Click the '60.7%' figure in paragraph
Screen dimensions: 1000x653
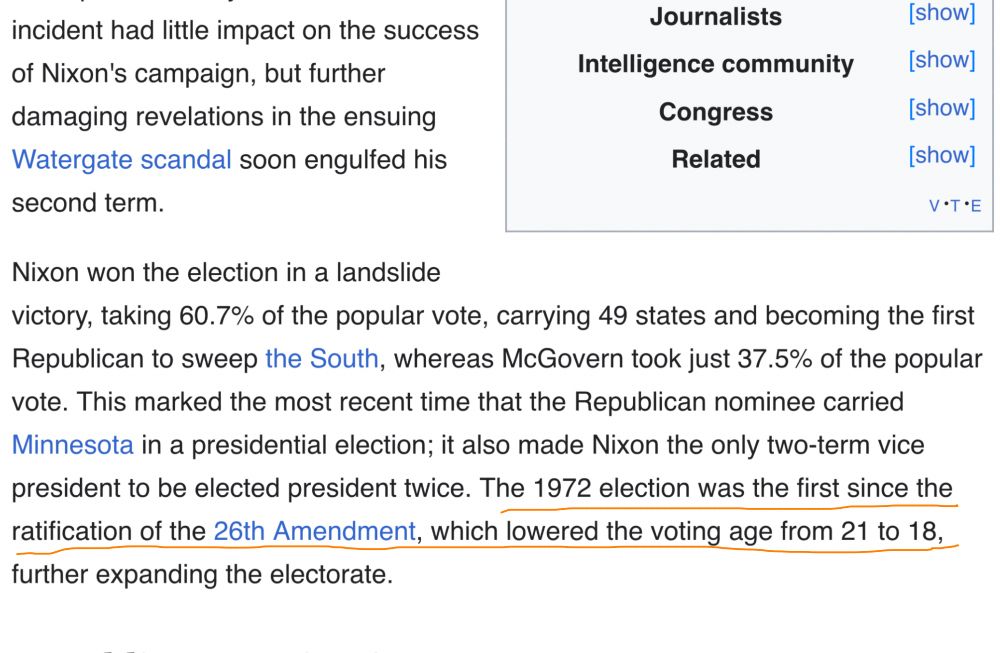pyautogui.click(x=217, y=316)
